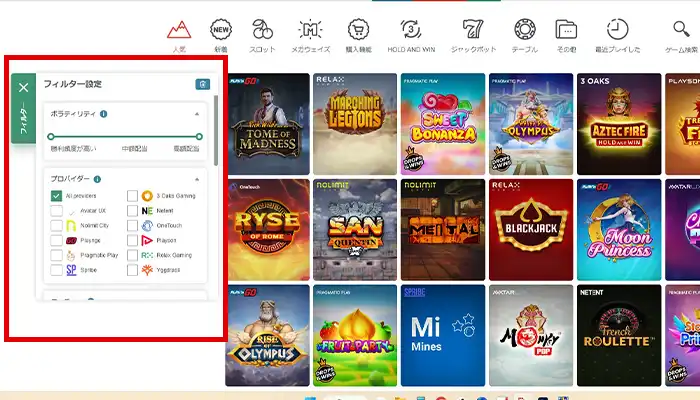Check the Yggdrasil provider checkbox

[x=132, y=270]
